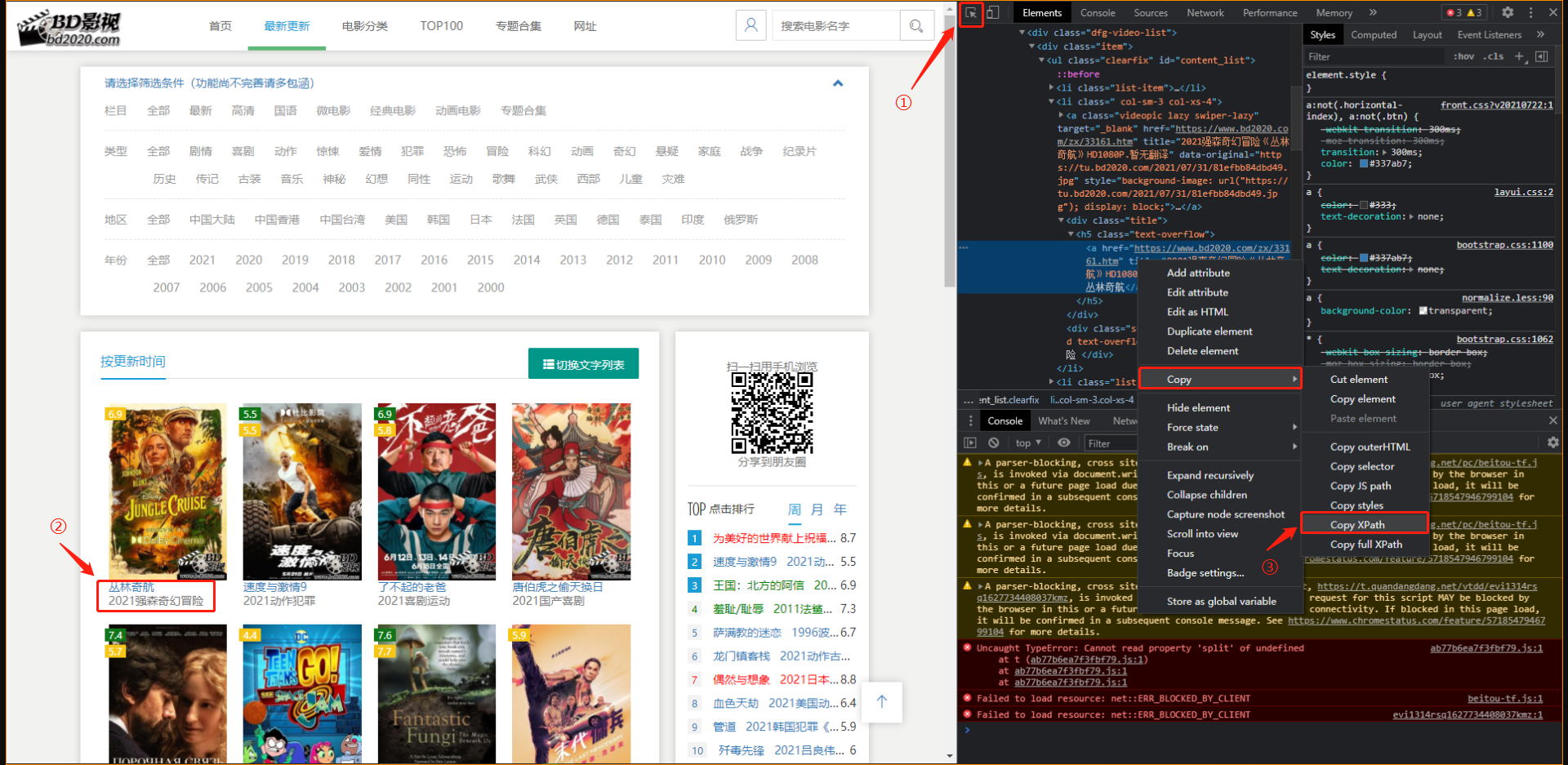Click the QR code image
The width and height of the screenshot is (1568, 765).
click(x=772, y=413)
